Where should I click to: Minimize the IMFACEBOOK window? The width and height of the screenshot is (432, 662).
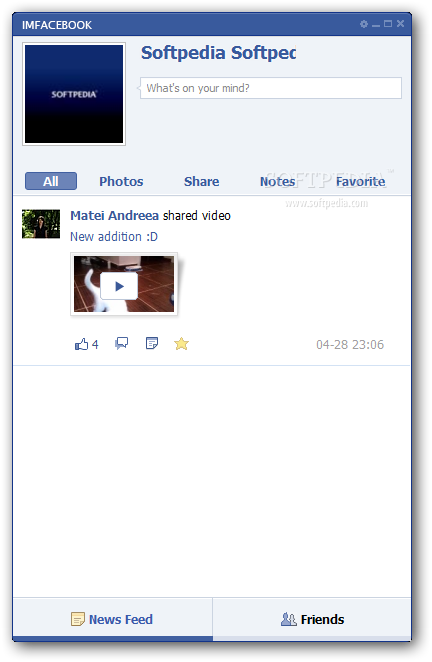tap(376, 24)
